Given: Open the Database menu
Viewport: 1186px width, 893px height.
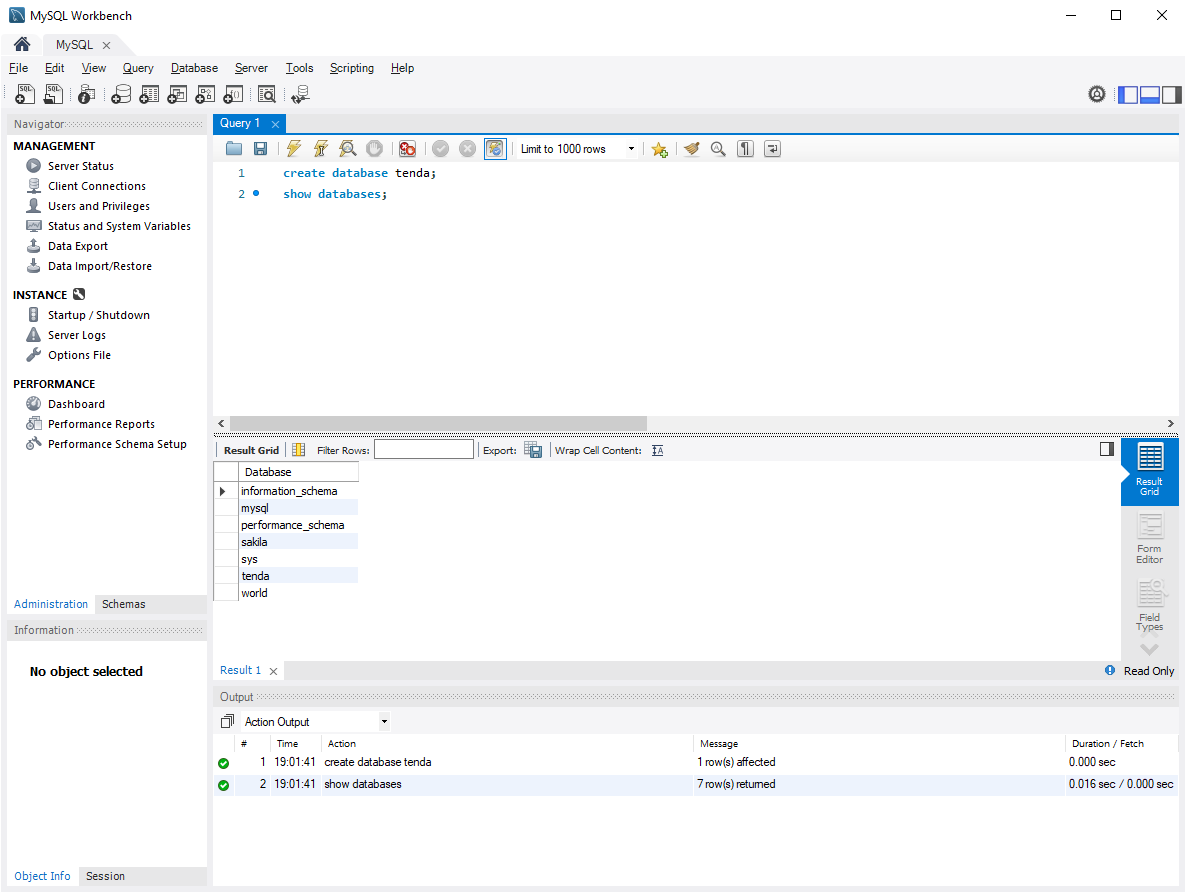Looking at the screenshot, I should 194,68.
